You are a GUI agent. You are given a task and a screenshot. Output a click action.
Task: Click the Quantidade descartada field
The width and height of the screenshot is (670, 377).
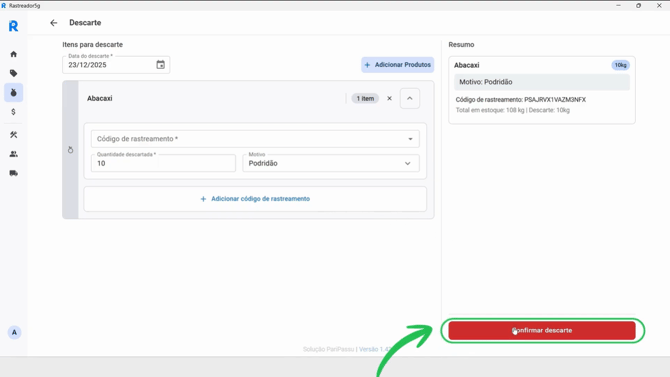click(x=163, y=163)
